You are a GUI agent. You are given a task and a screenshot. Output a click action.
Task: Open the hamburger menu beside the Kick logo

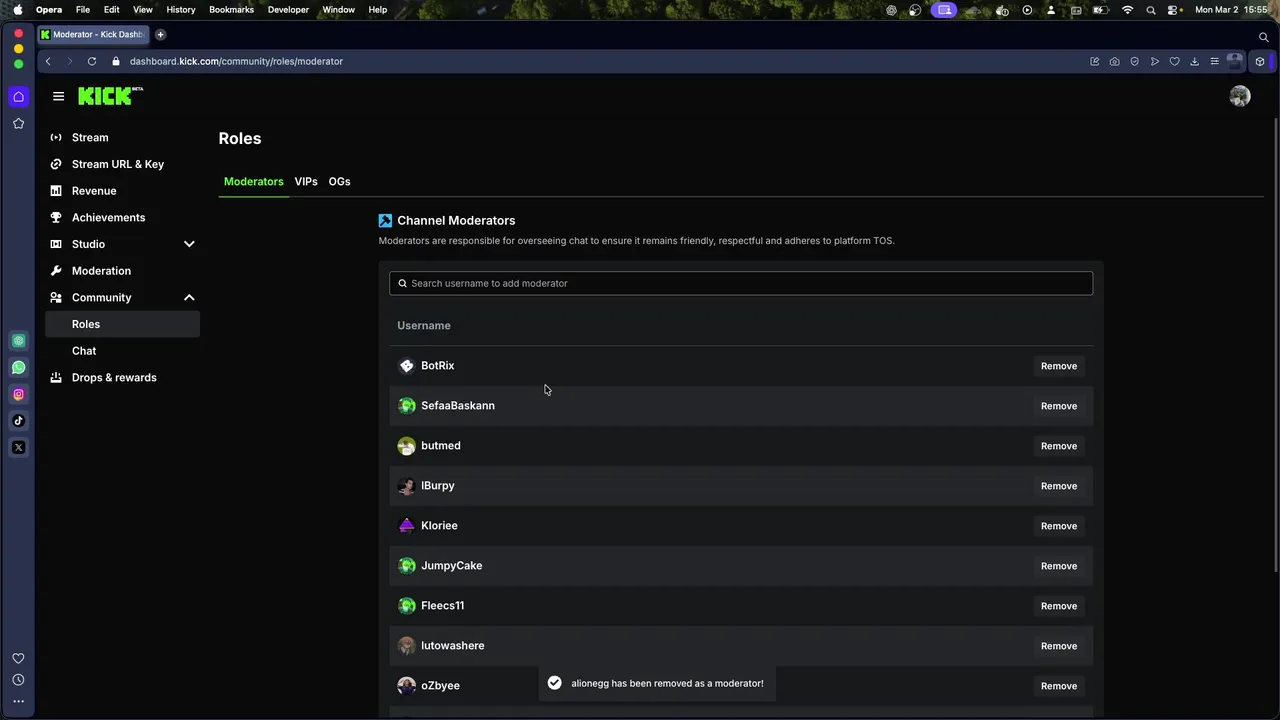click(x=58, y=96)
